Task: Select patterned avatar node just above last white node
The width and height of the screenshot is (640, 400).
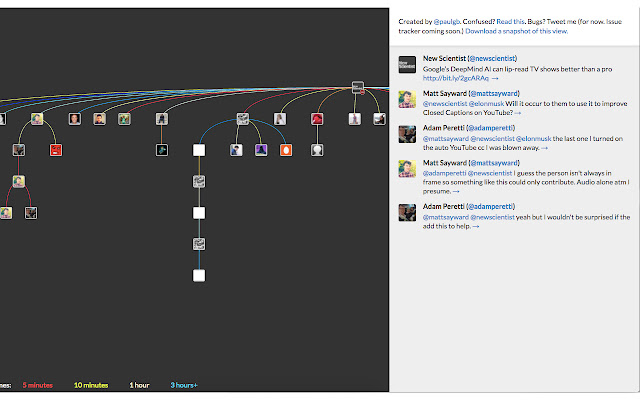Action: pos(199,244)
